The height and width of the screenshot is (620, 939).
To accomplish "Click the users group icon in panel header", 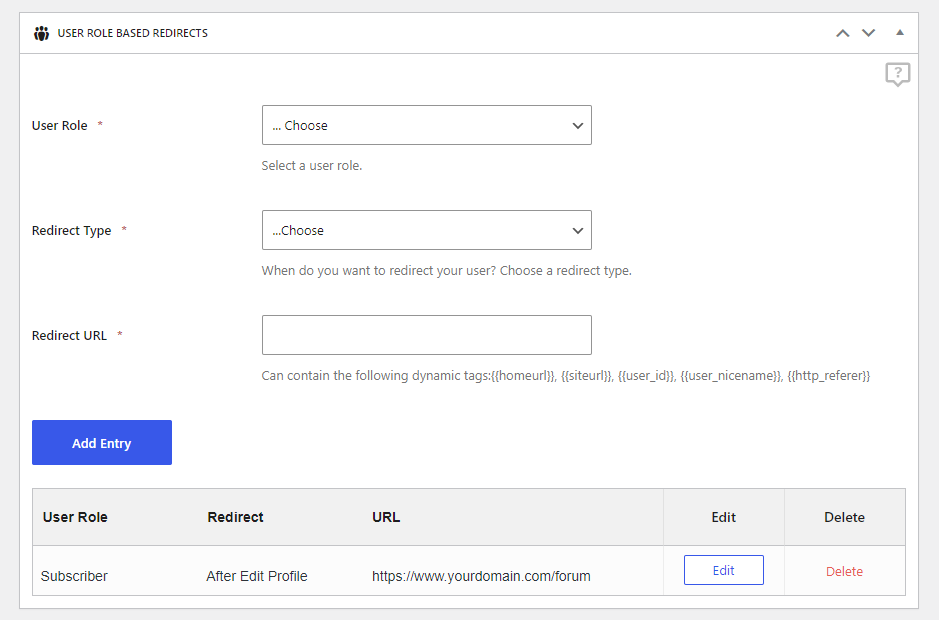I will click(41, 34).
